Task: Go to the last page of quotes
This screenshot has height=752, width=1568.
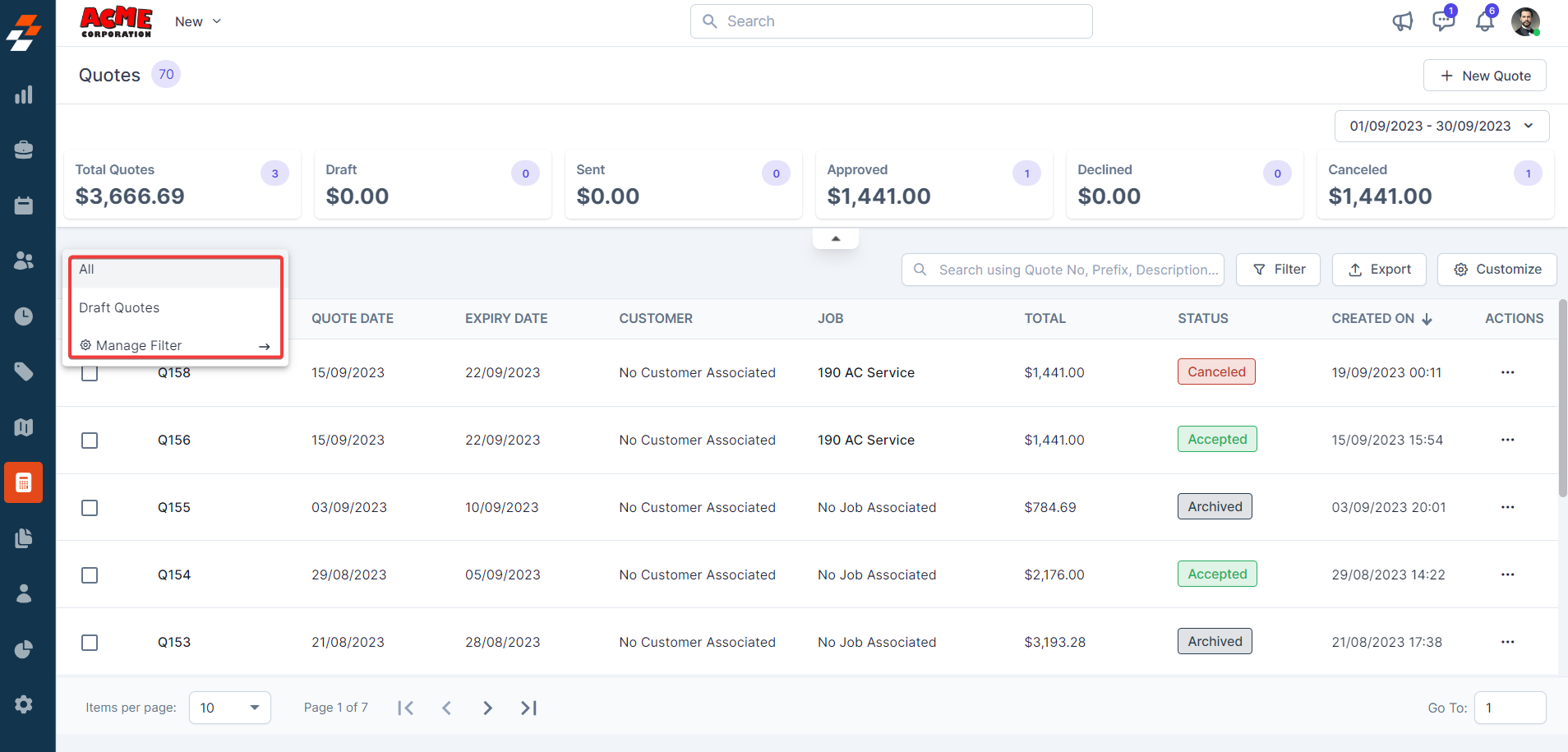Action: [528, 708]
